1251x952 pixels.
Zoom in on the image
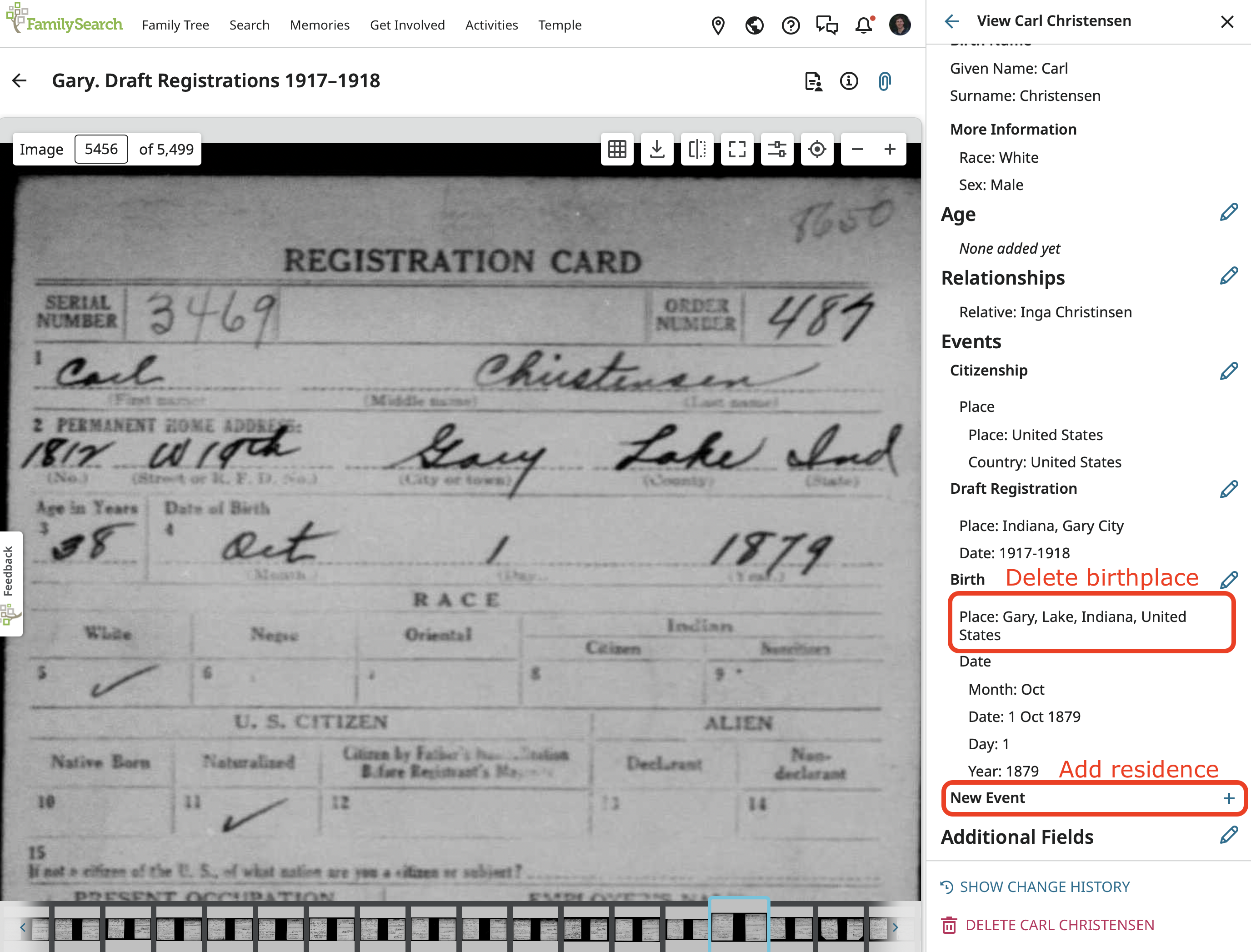[x=890, y=149]
